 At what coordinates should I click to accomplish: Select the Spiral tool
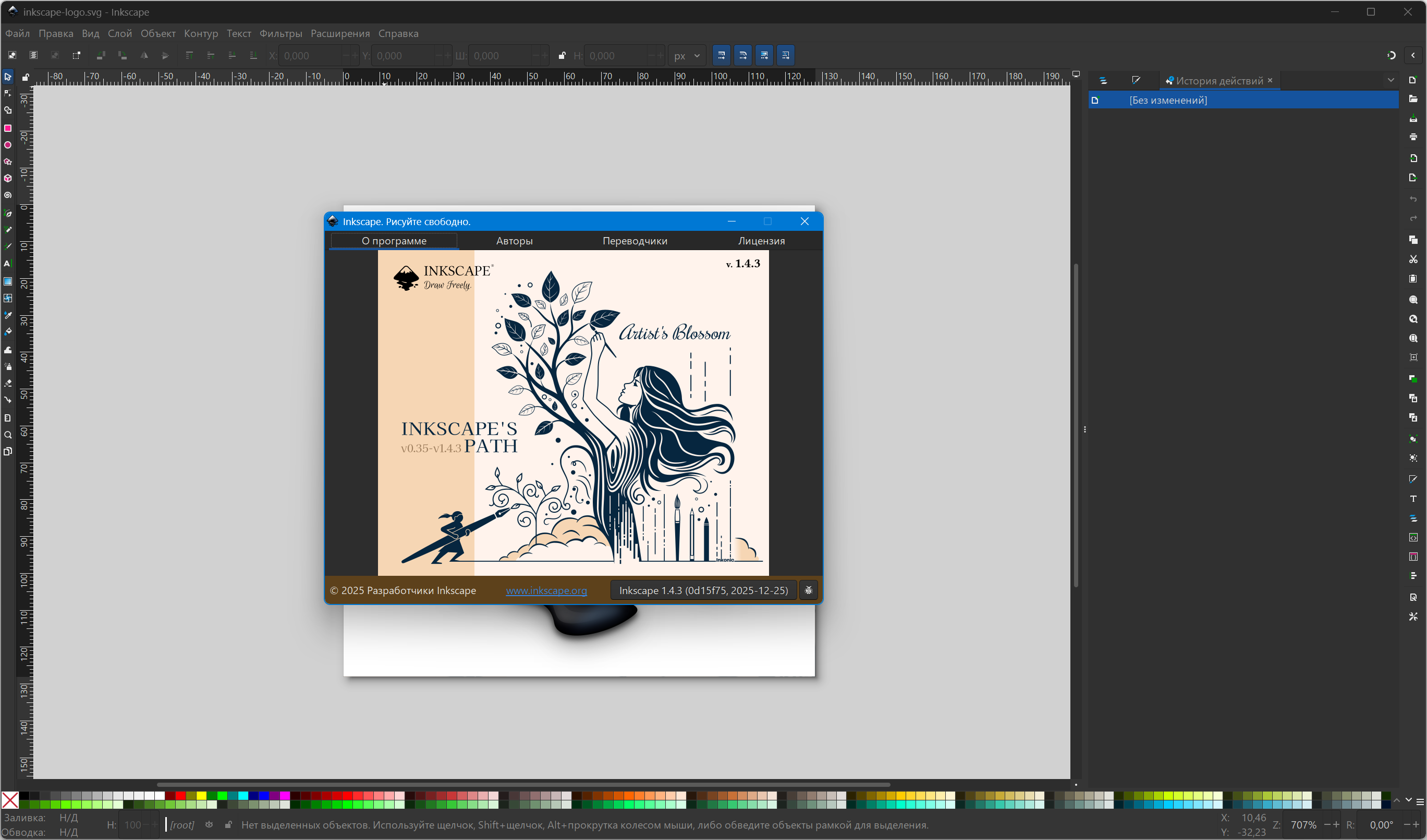8,195
